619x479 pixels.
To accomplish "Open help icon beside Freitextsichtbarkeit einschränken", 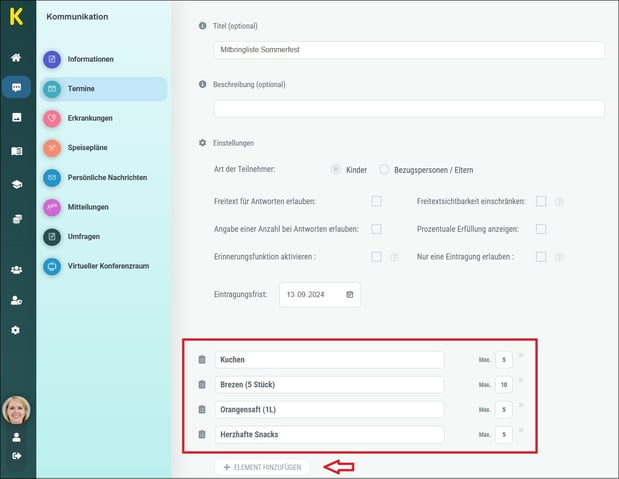I will point(559,202).
